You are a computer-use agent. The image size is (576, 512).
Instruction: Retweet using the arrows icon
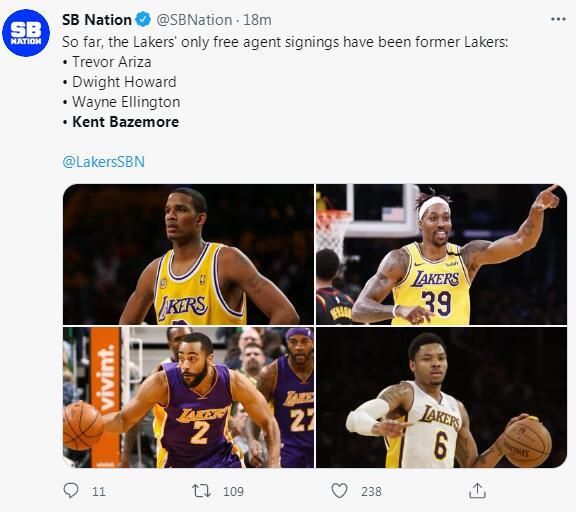point(201,491)
